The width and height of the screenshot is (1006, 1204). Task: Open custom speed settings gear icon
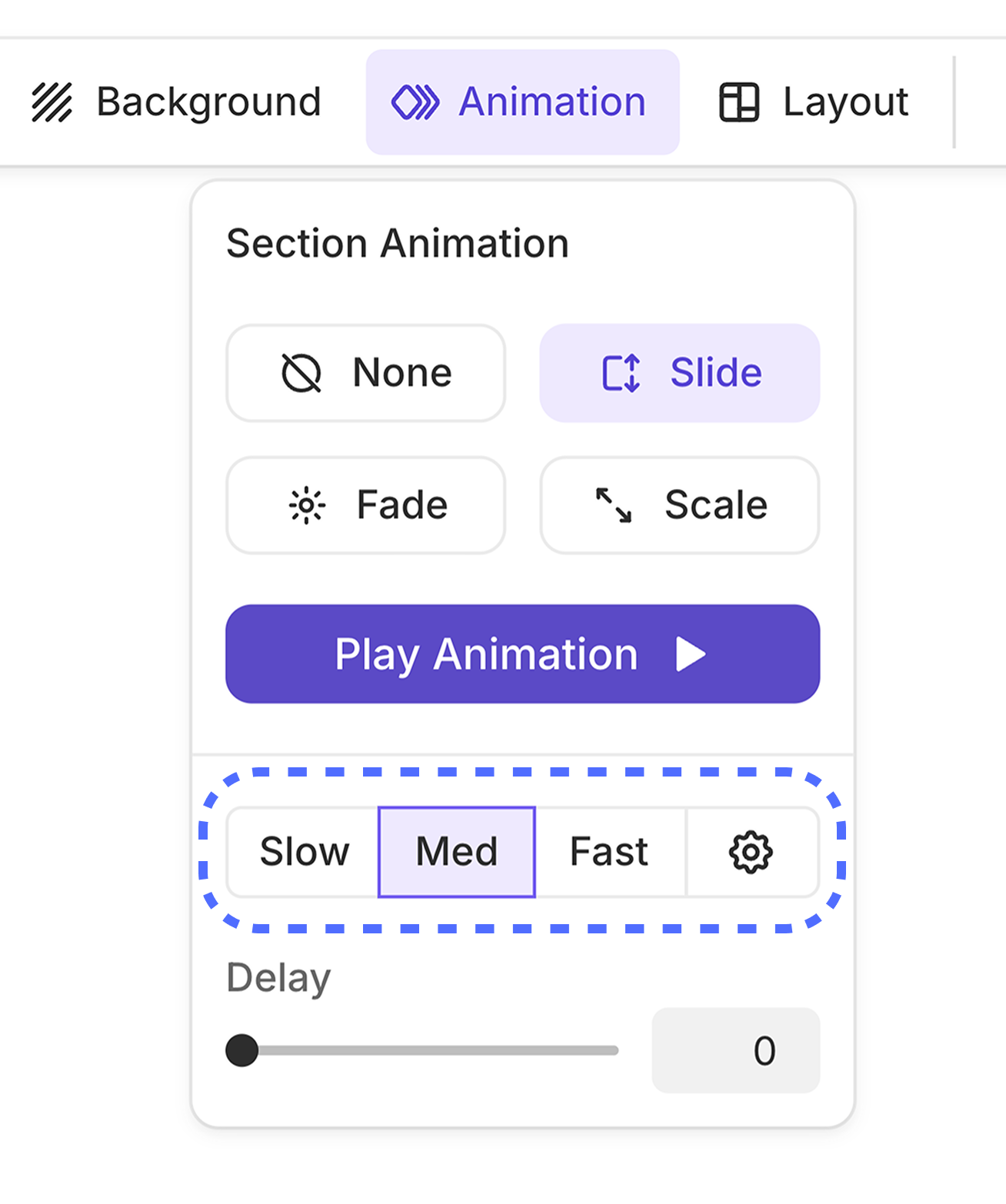751,852
